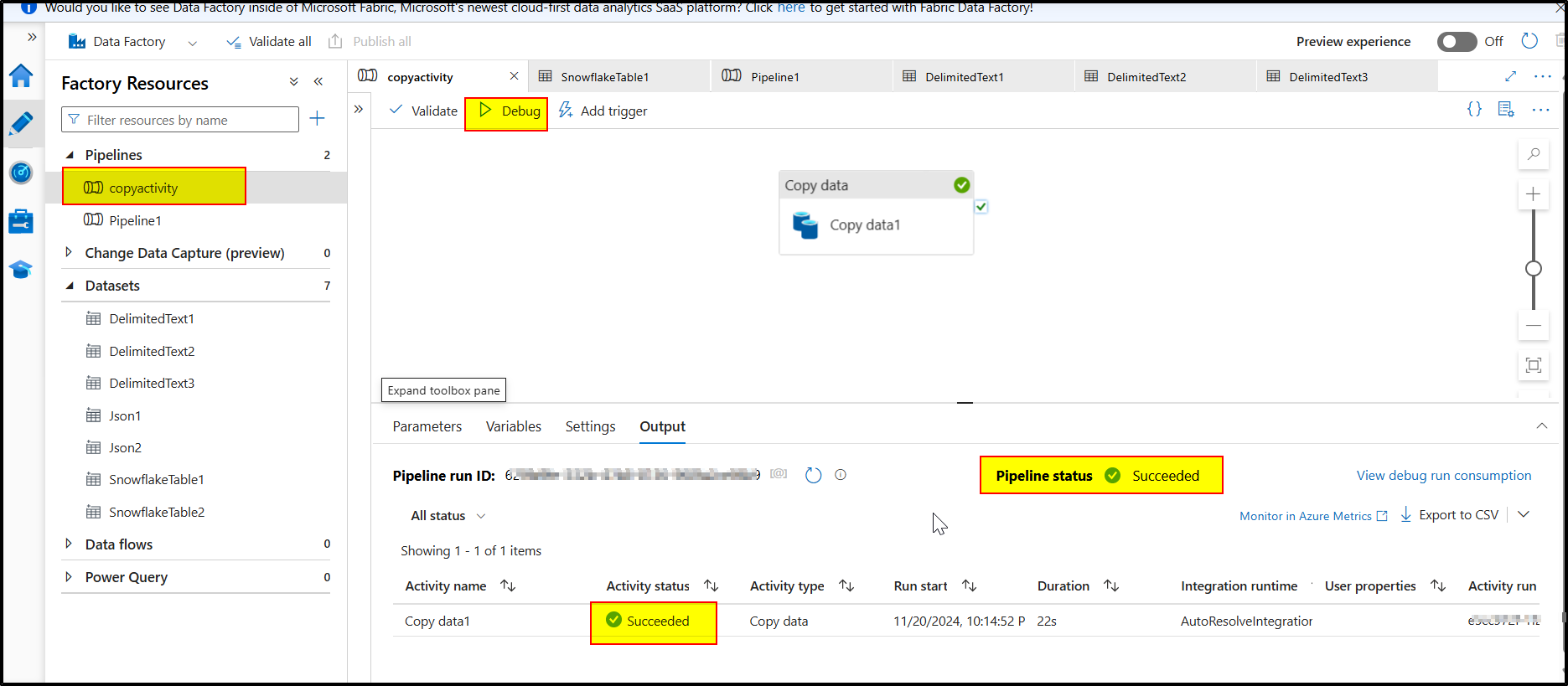Click the pipeline run info icon
Viewport: 1568px width, 686px height.
(841, 475)
